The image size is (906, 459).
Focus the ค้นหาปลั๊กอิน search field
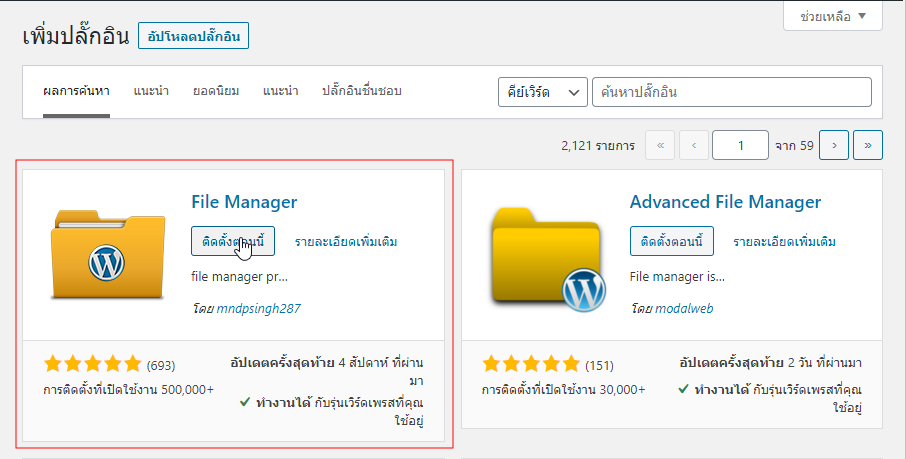point(732,92)
